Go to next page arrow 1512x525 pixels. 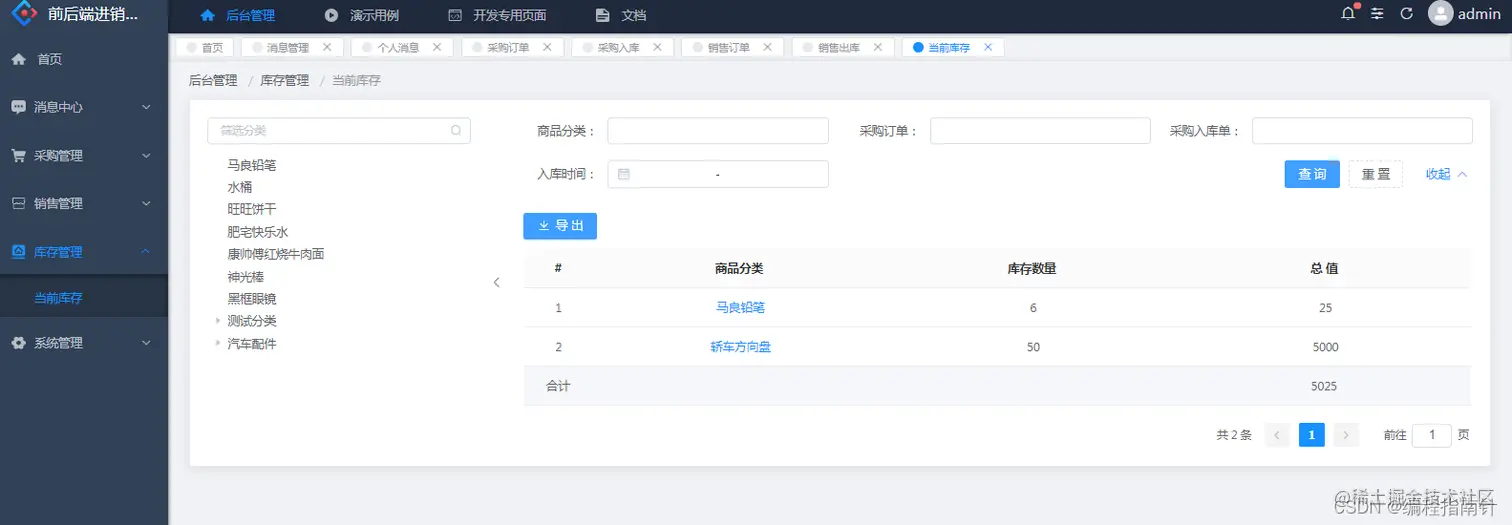coord(1346,435)
